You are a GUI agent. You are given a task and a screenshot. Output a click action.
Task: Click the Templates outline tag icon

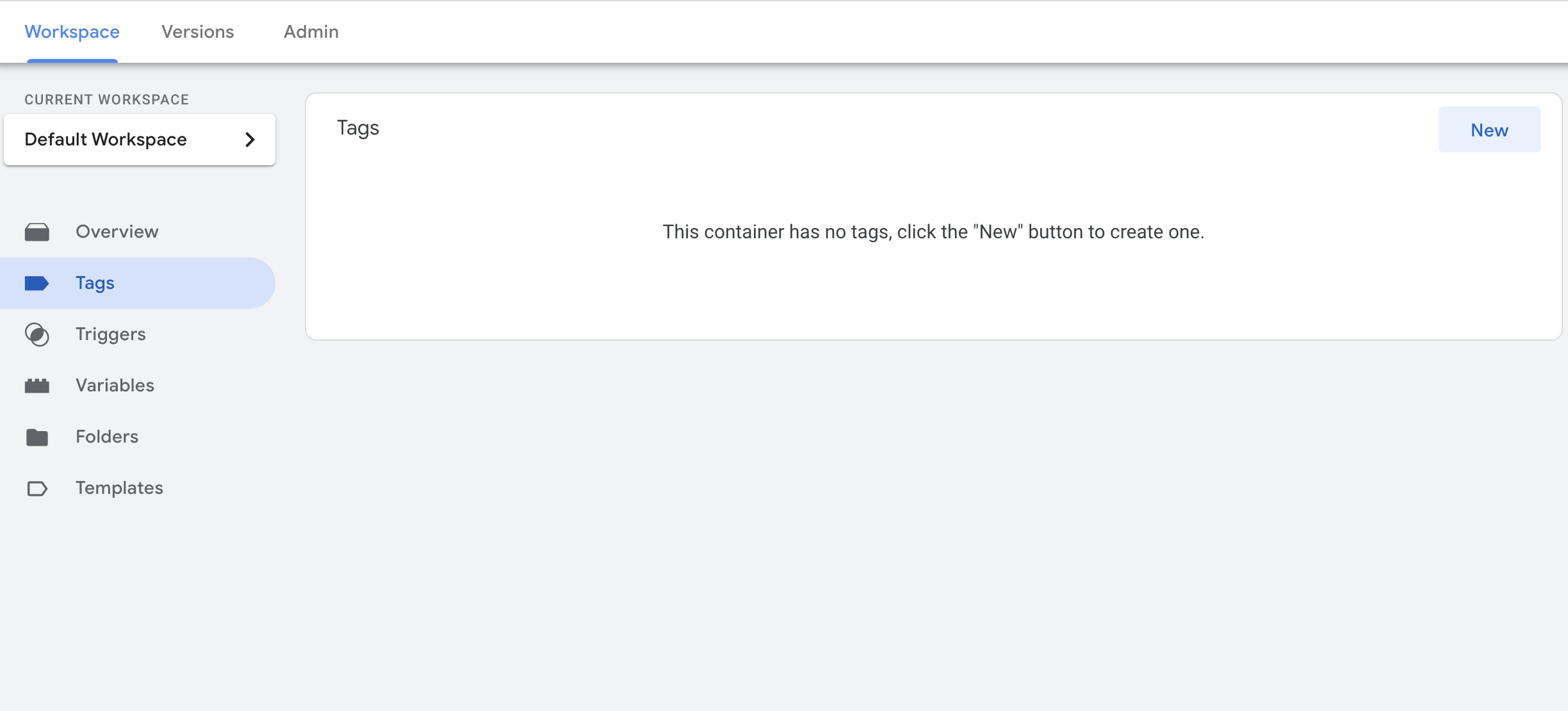click(x=37, y=489)
